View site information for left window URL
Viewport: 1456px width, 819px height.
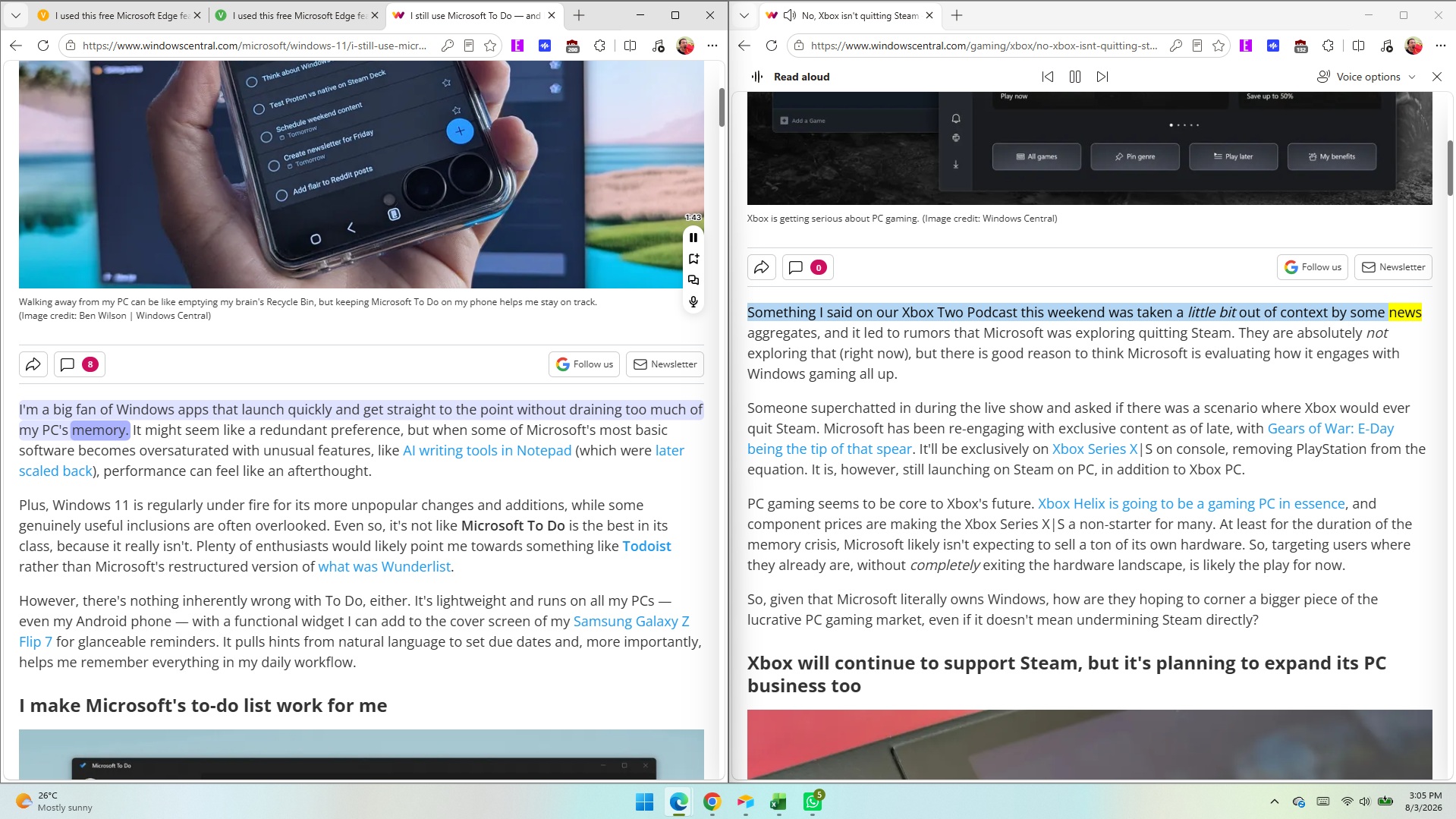pos(71,46)
